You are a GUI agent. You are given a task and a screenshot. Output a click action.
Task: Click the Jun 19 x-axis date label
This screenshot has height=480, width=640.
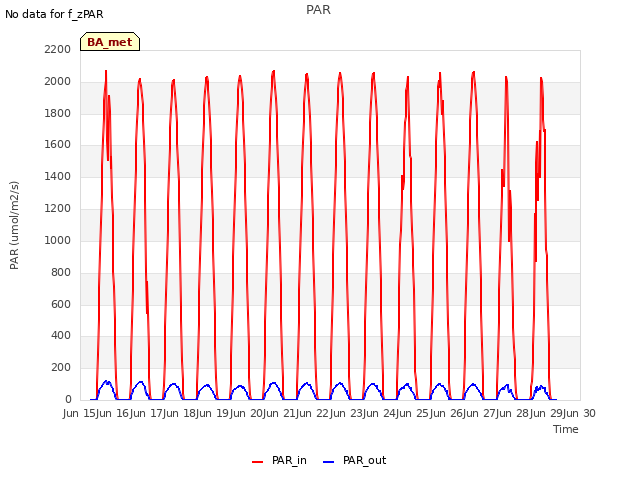214,413
